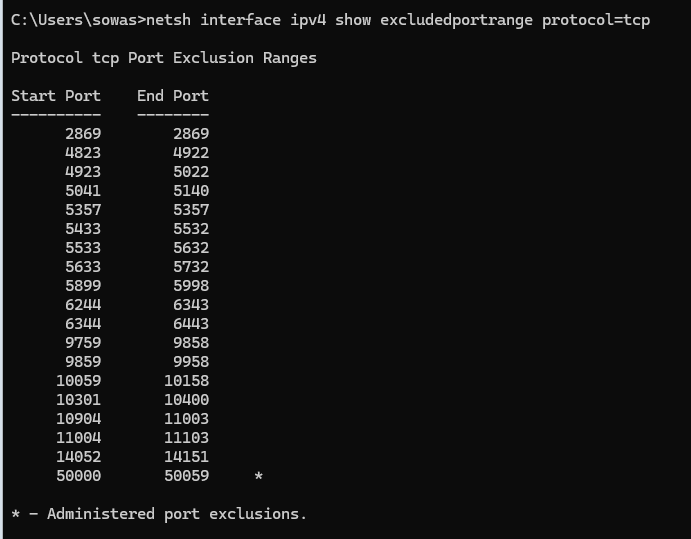
Task: Click start port value 14052
Action: (x=79, y=457)
